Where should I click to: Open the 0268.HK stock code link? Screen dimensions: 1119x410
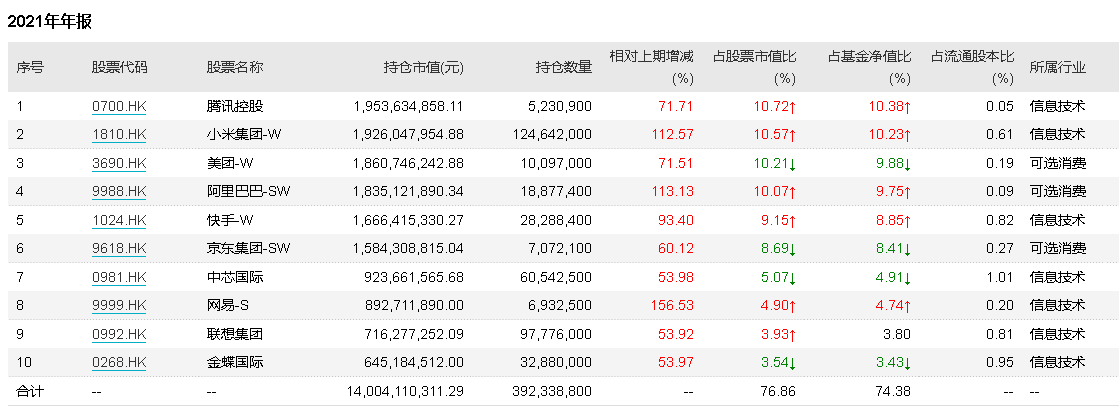pyautogui.click(x=119, y=362)
